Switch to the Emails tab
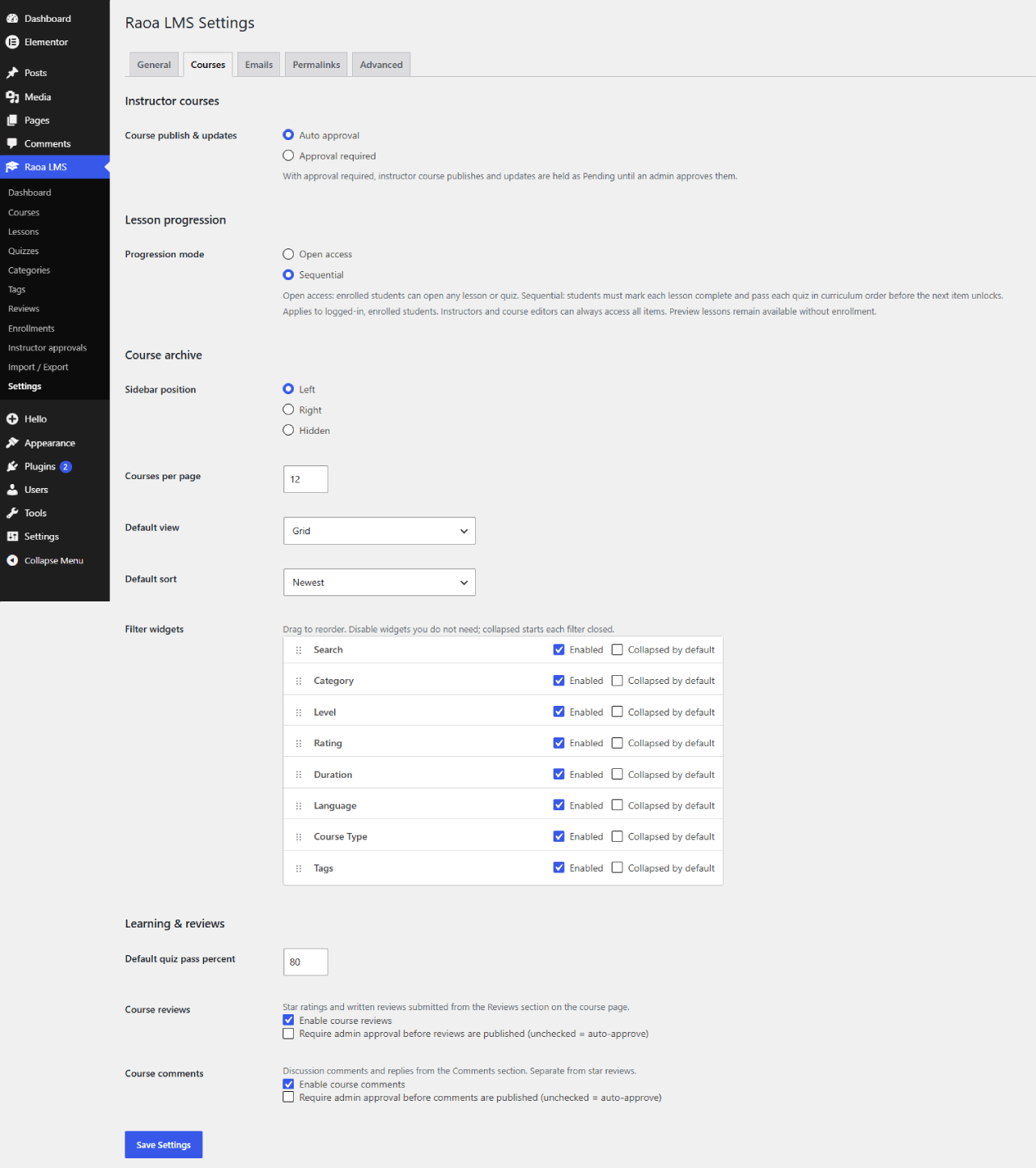This screenshot has width=1036, height=1168. click(x=259, y=65)
